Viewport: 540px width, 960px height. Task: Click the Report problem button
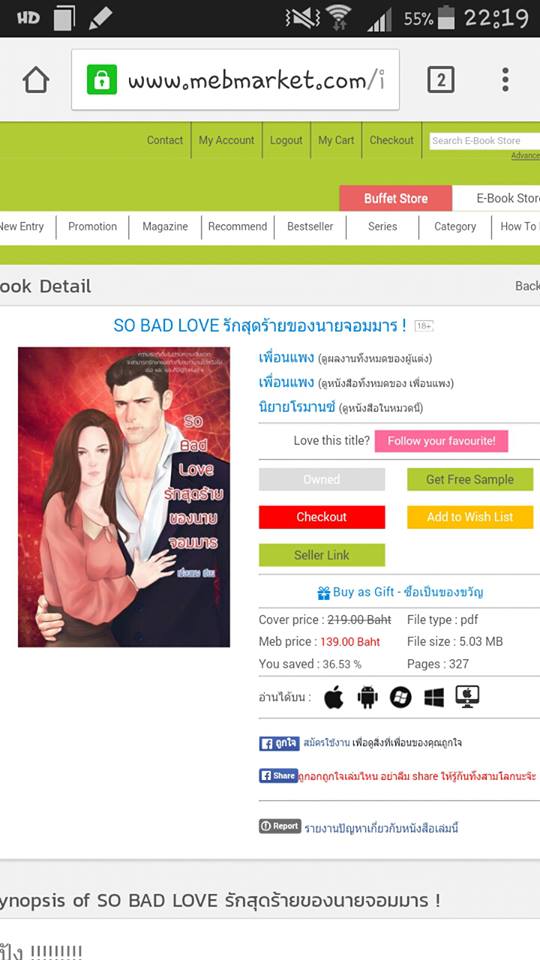(x=280, y=826)
